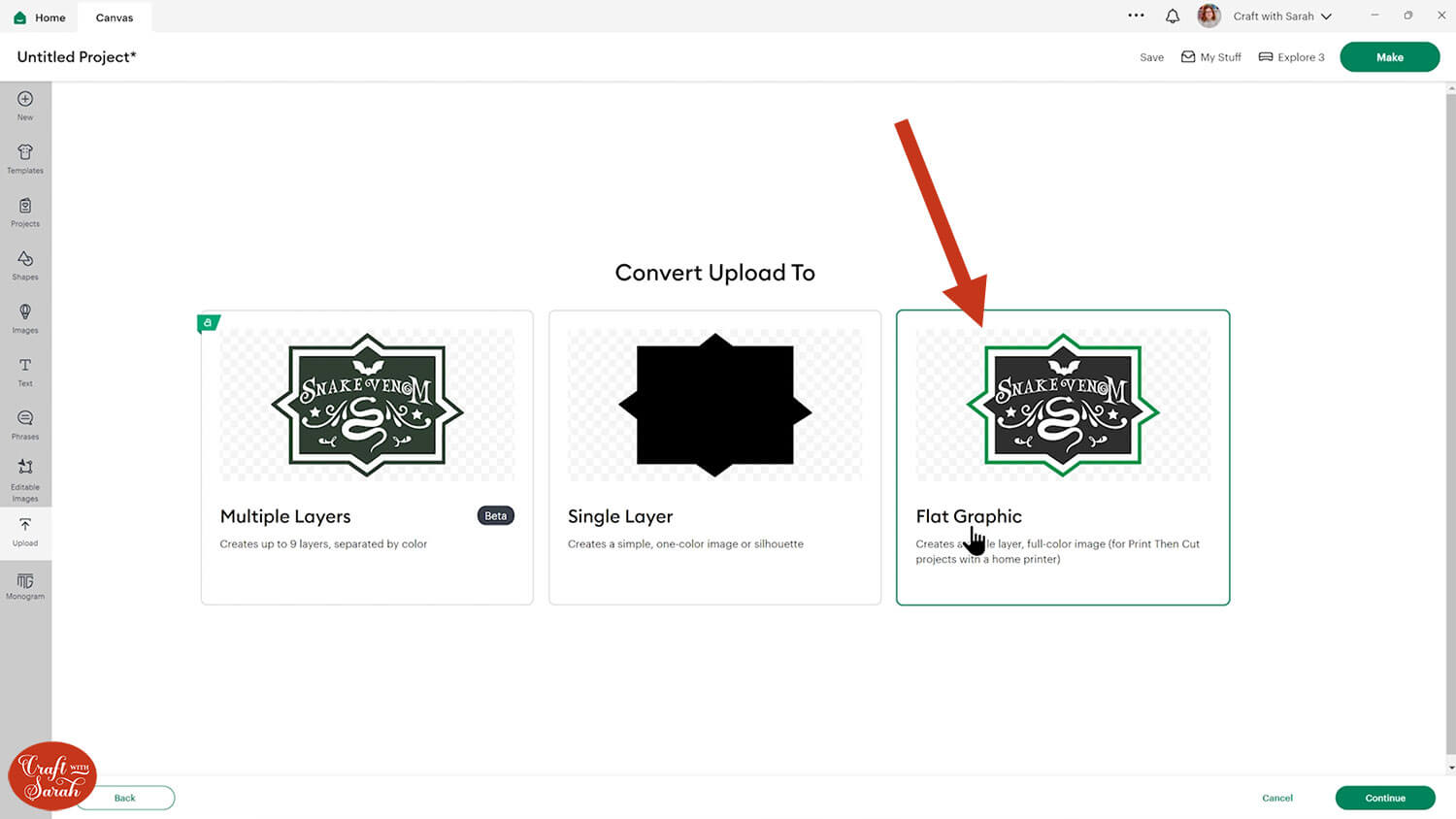Open the Monogram tool icon

tap(25, 581)
